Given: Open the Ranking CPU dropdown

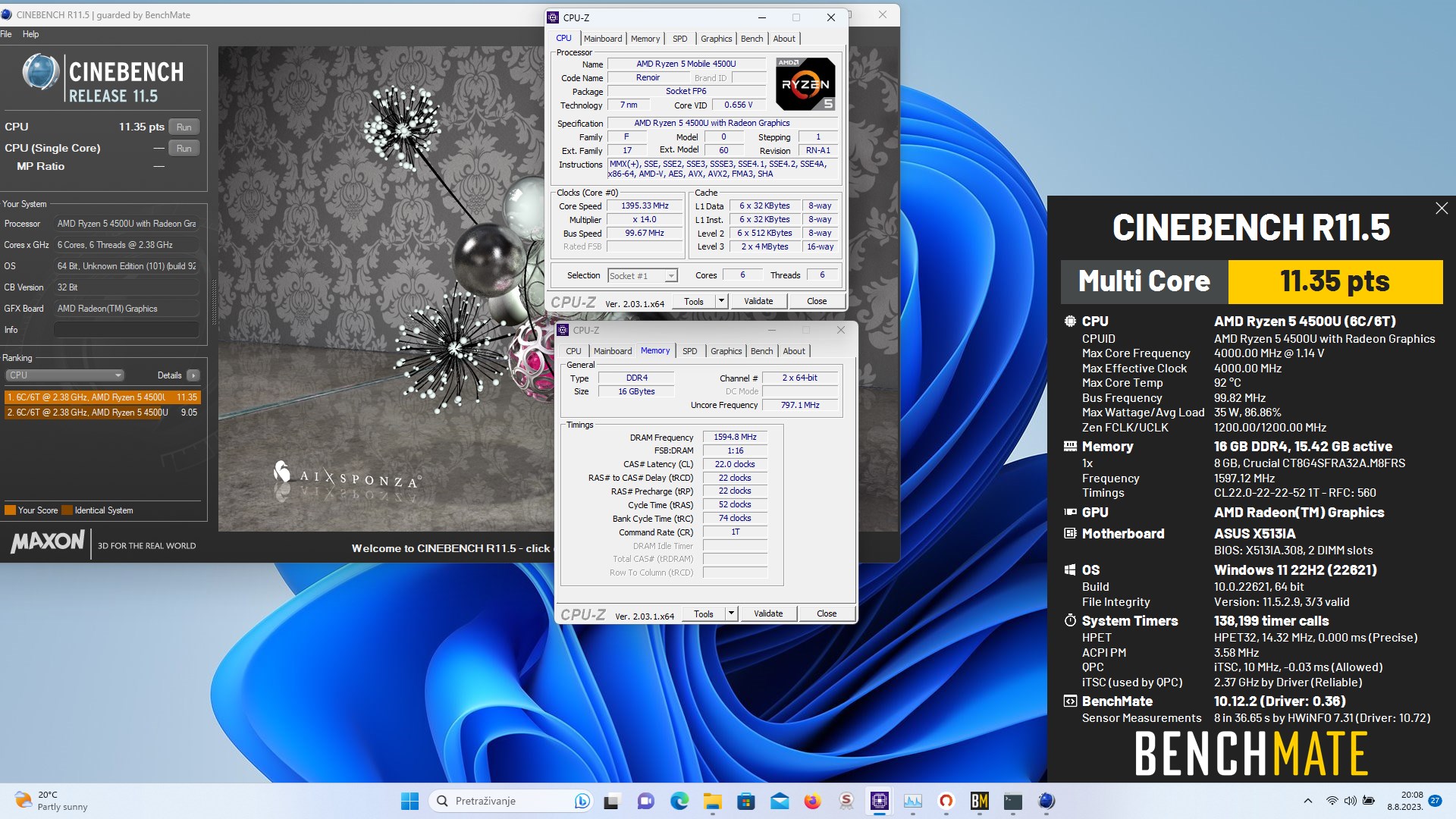Looking at the screenshot, I should 64,375.
